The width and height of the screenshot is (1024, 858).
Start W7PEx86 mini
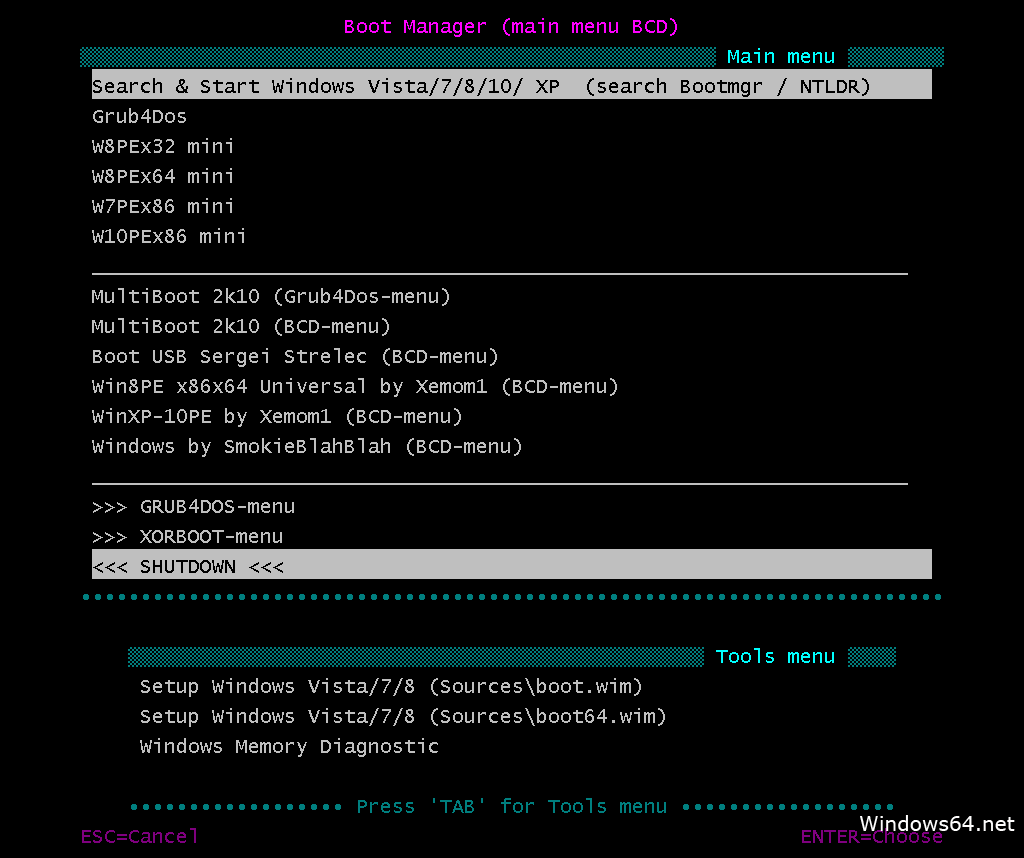(160, 206)
